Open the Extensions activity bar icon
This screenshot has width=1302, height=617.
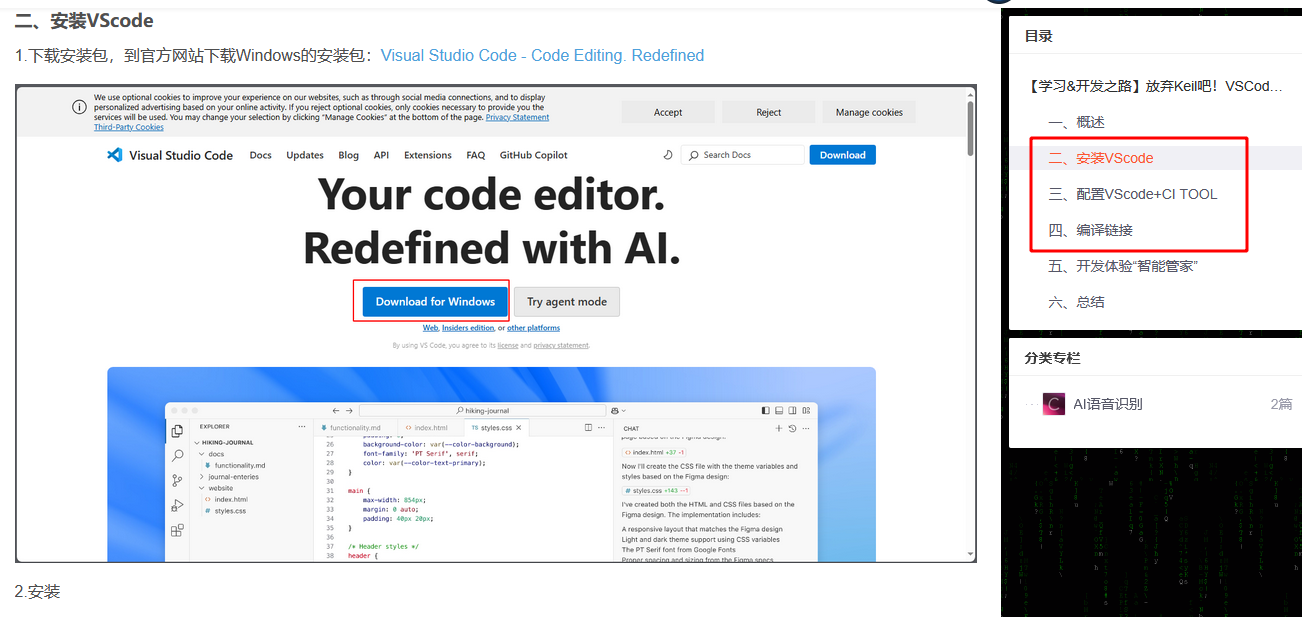coord(177,530)
